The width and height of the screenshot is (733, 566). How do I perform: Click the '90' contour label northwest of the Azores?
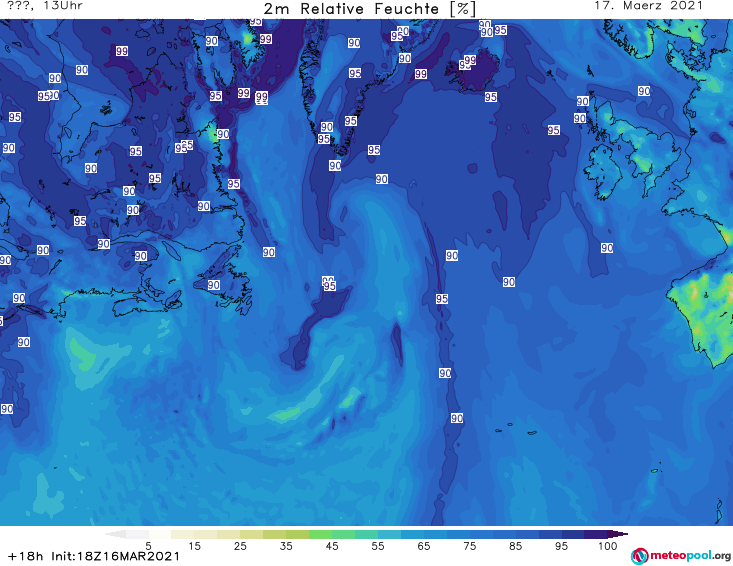(x=457, y=418)
